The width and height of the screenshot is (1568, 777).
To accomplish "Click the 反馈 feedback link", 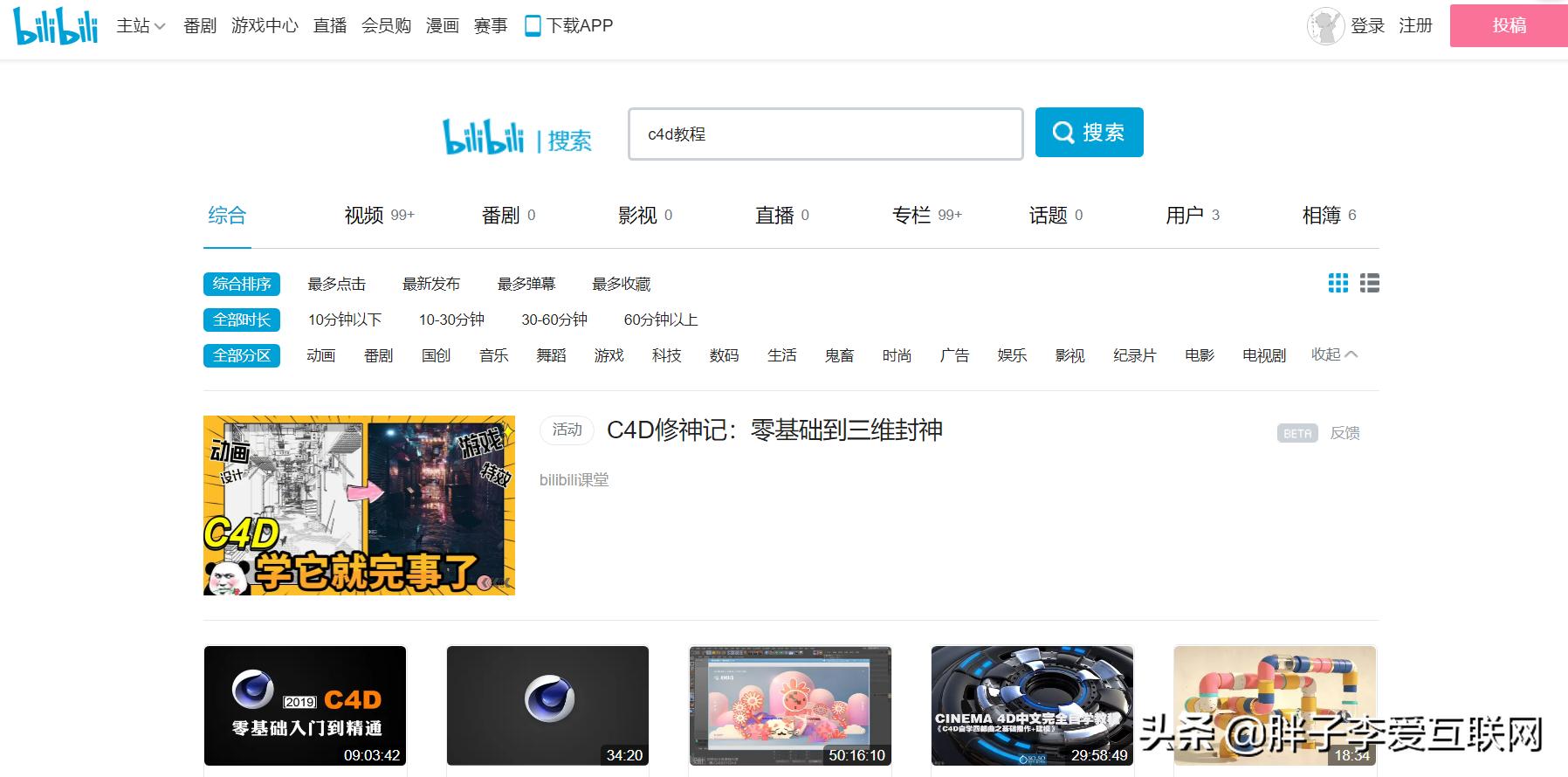I will pyautogui.click(x=1345, y=433).
